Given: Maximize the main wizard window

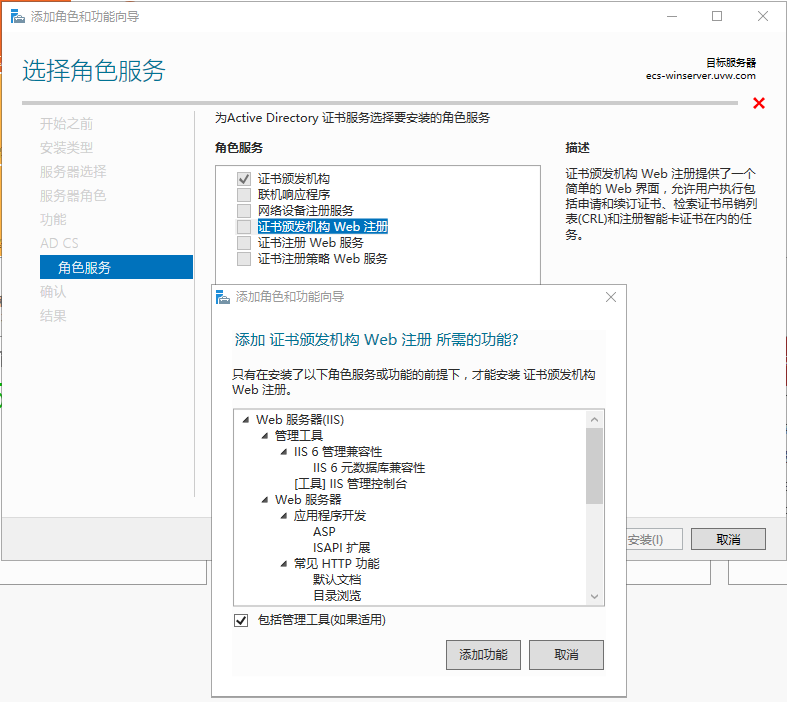Looking at the screenshot, I should [x=717, y=17].
